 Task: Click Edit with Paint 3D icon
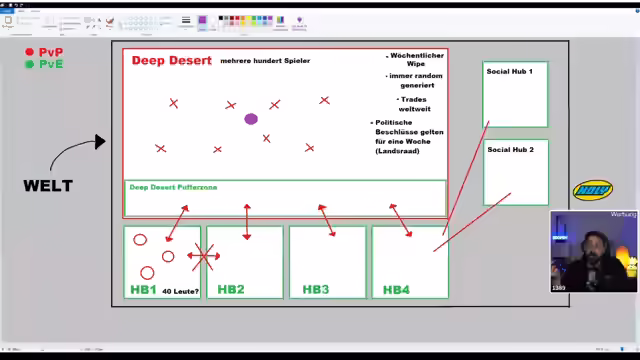point(299,22)
